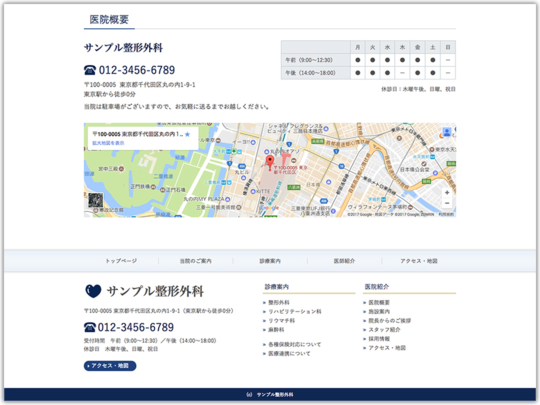540x405 pixels.
Task: Click the satellite view thumbnail on map
Action: coord(95,200)
